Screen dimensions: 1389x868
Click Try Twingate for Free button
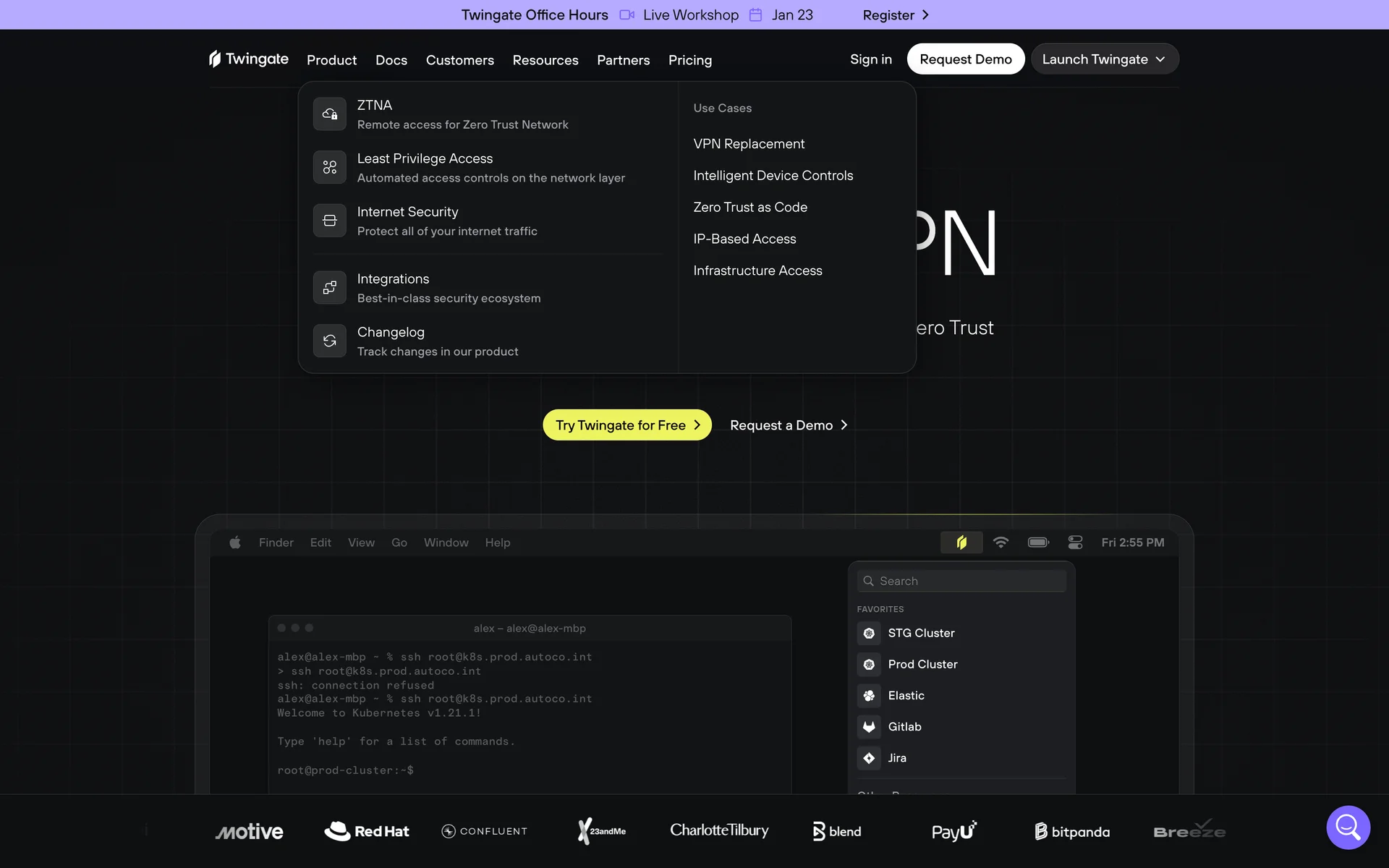[626, 425]
